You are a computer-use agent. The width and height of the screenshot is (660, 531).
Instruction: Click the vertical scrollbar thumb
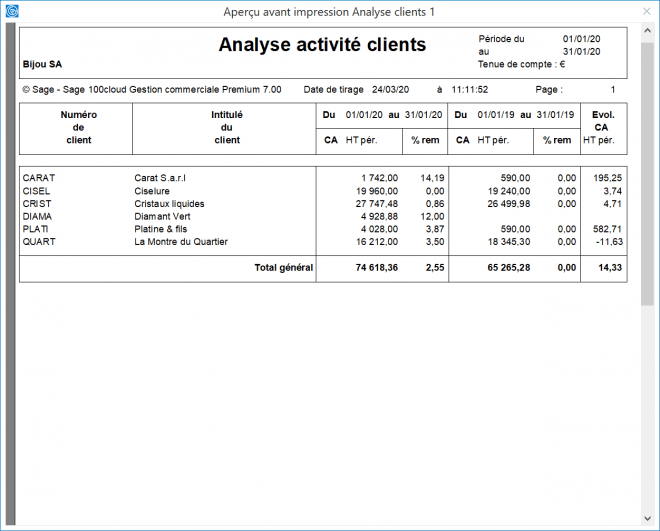[647, 174]
